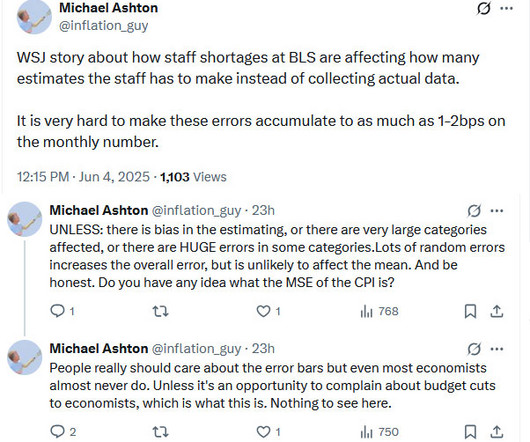Share the last tweet about budget cuts
Screen dimensions: 530x442
pos(497,432)
